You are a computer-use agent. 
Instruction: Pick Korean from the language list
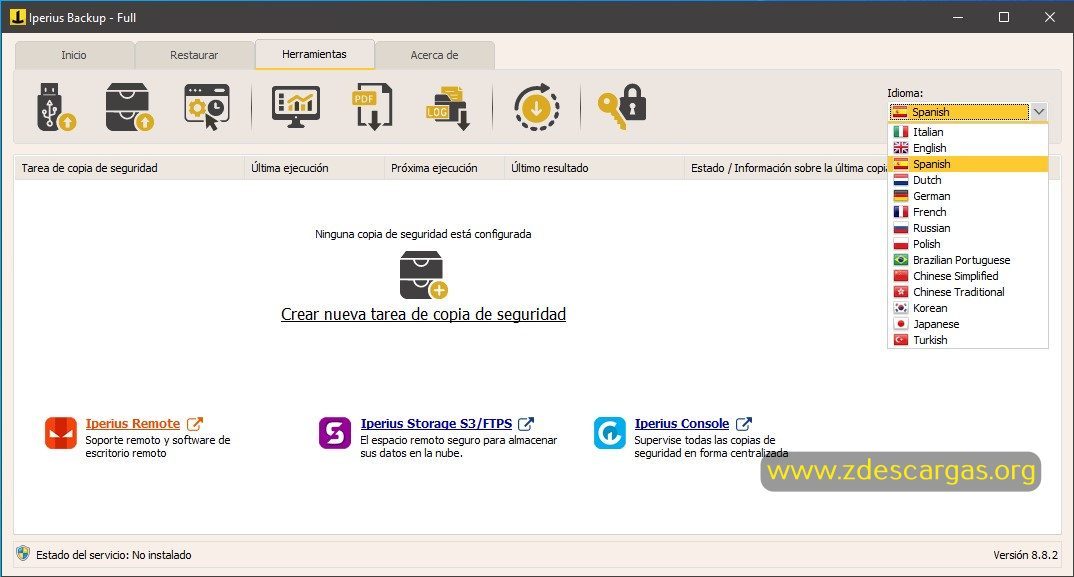[x=968, y=308]
